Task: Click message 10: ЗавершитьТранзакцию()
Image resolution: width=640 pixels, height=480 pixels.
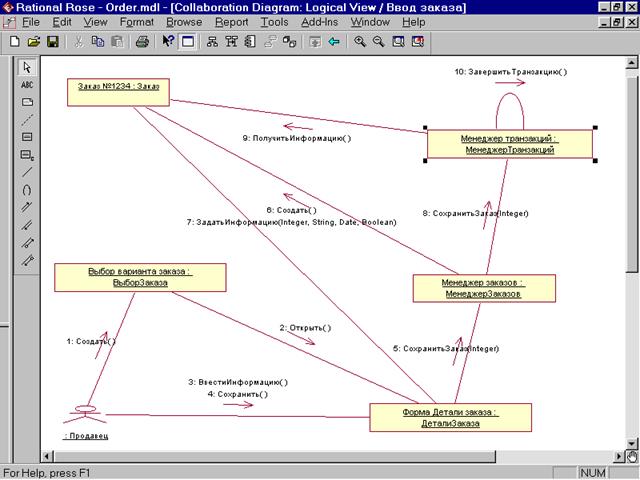Action: click(x=511, y=72)
